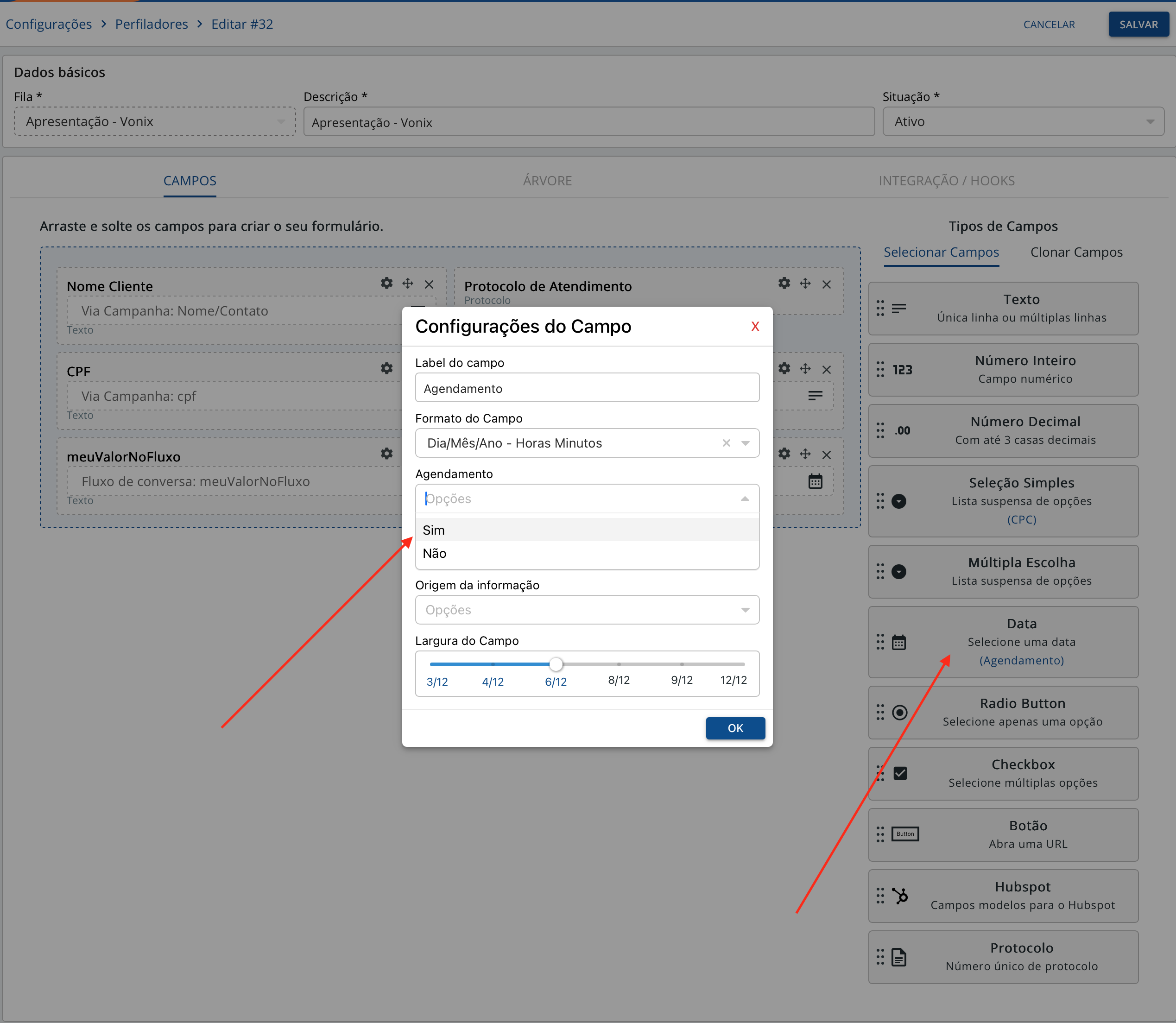Click the Radio Button field type icon

click(x=900, y=713)
